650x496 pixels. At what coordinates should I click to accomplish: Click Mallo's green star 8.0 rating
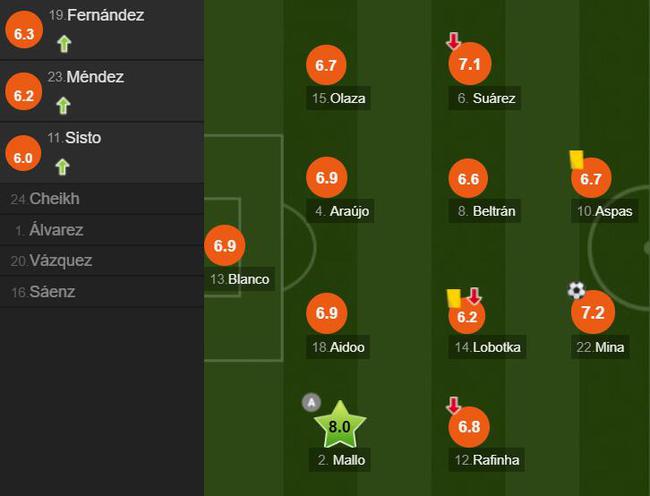[340, 425]
